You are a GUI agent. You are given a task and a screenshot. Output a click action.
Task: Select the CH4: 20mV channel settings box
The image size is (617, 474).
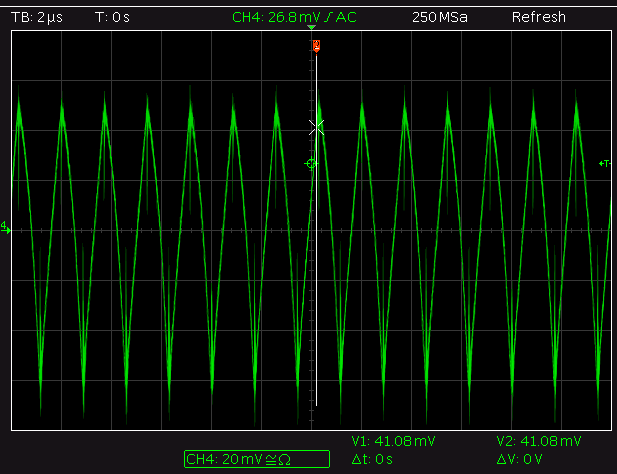pyautogui.click(x=257, y=459)
